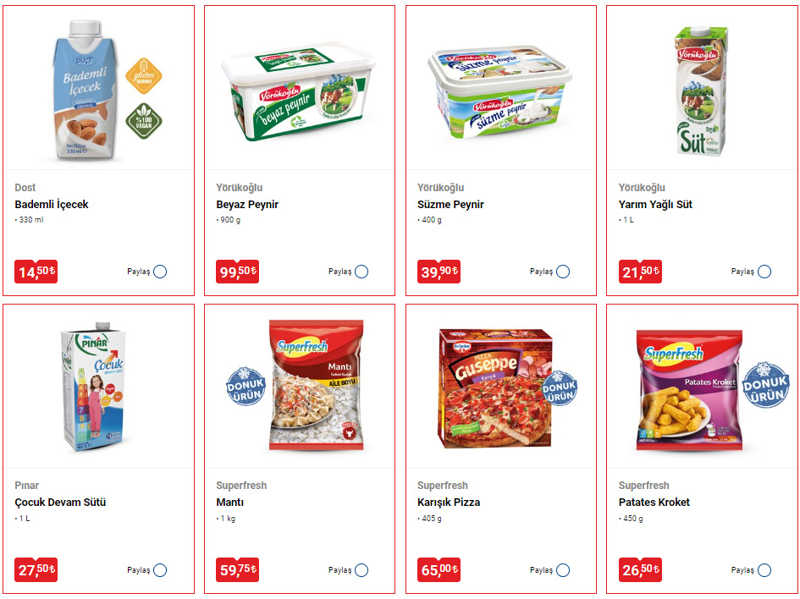
Task: Select Paylaş circle for Bademli İçecek
Action: [x=160, y=271]
